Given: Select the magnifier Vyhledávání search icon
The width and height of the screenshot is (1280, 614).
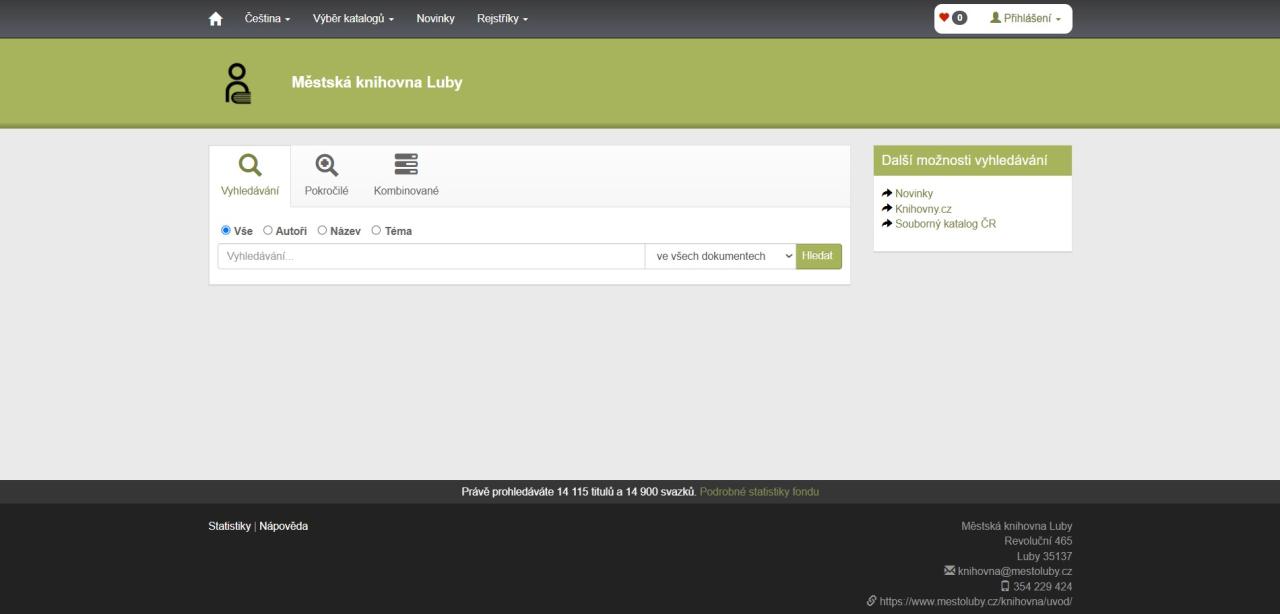Looking at the screenshot, I should 250,165.
